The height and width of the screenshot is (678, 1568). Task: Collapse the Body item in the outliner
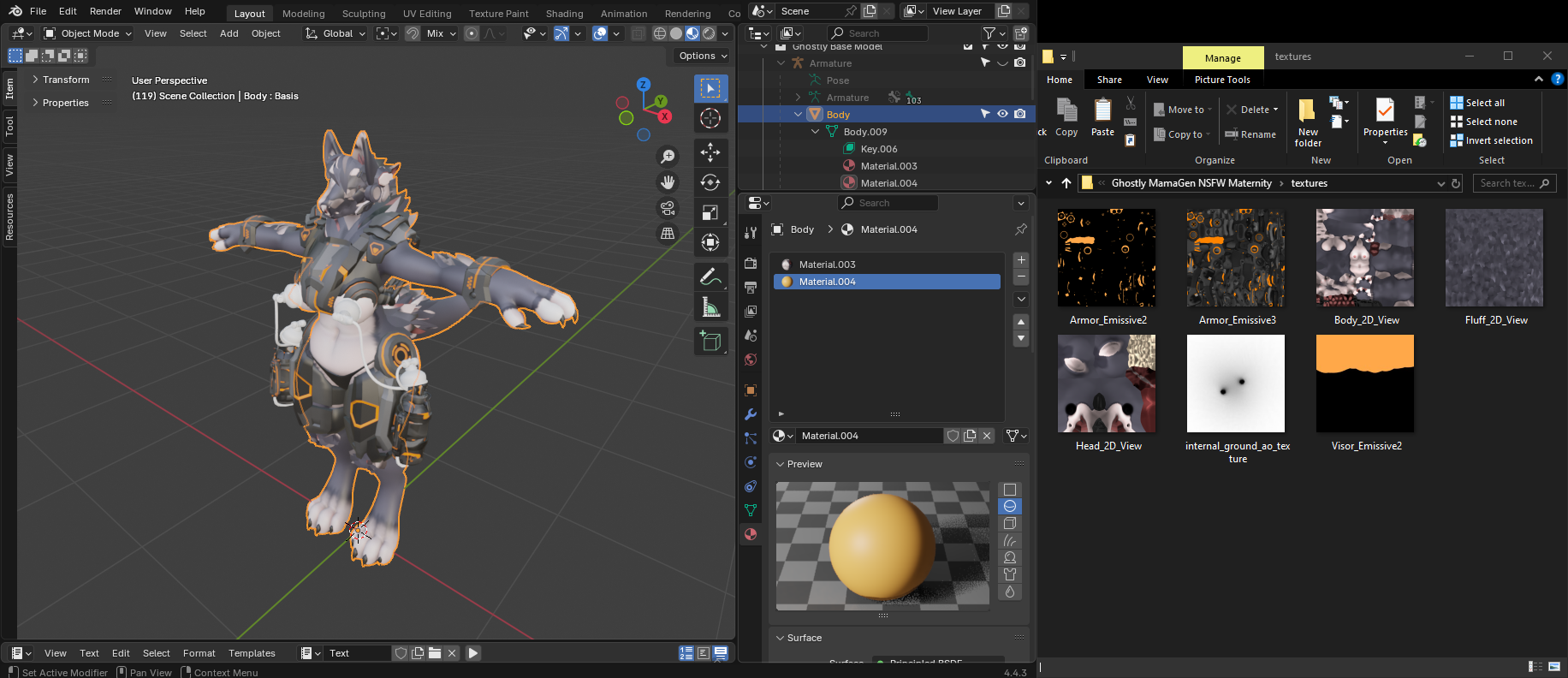pyautogui.click(x=799, y=115)
